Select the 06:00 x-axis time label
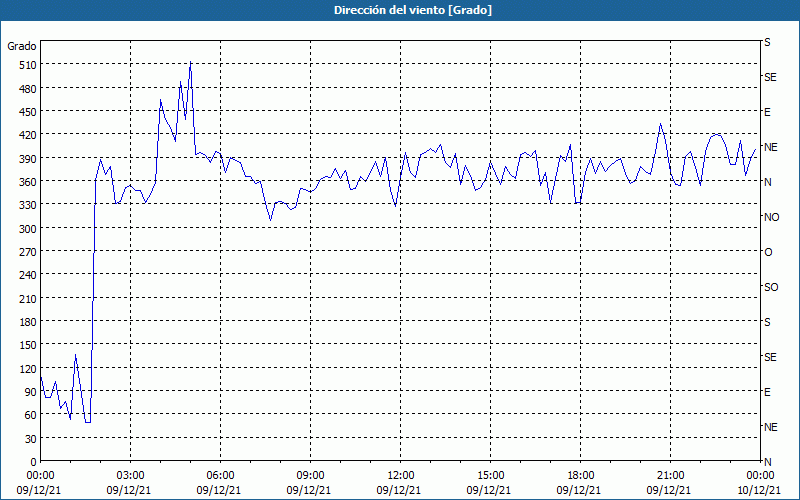 tap(220, 476)
